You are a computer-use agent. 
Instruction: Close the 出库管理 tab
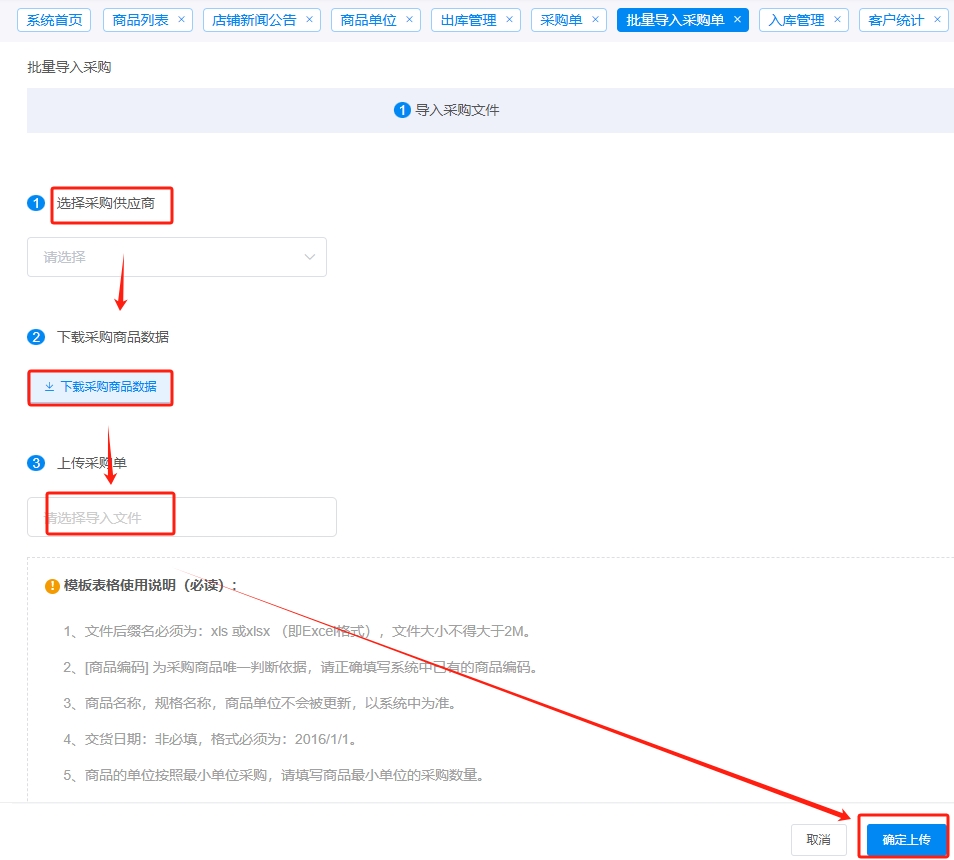click(x=509, y=19)
